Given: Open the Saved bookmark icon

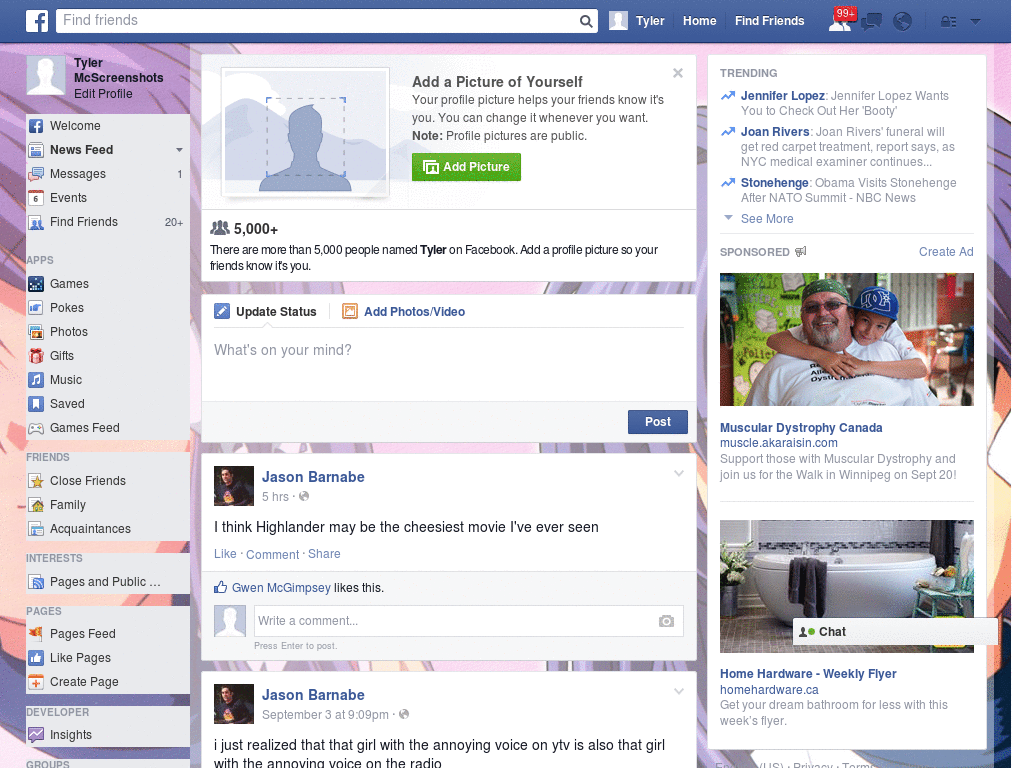Looking at the screenshot, I should tap(36, 404).
